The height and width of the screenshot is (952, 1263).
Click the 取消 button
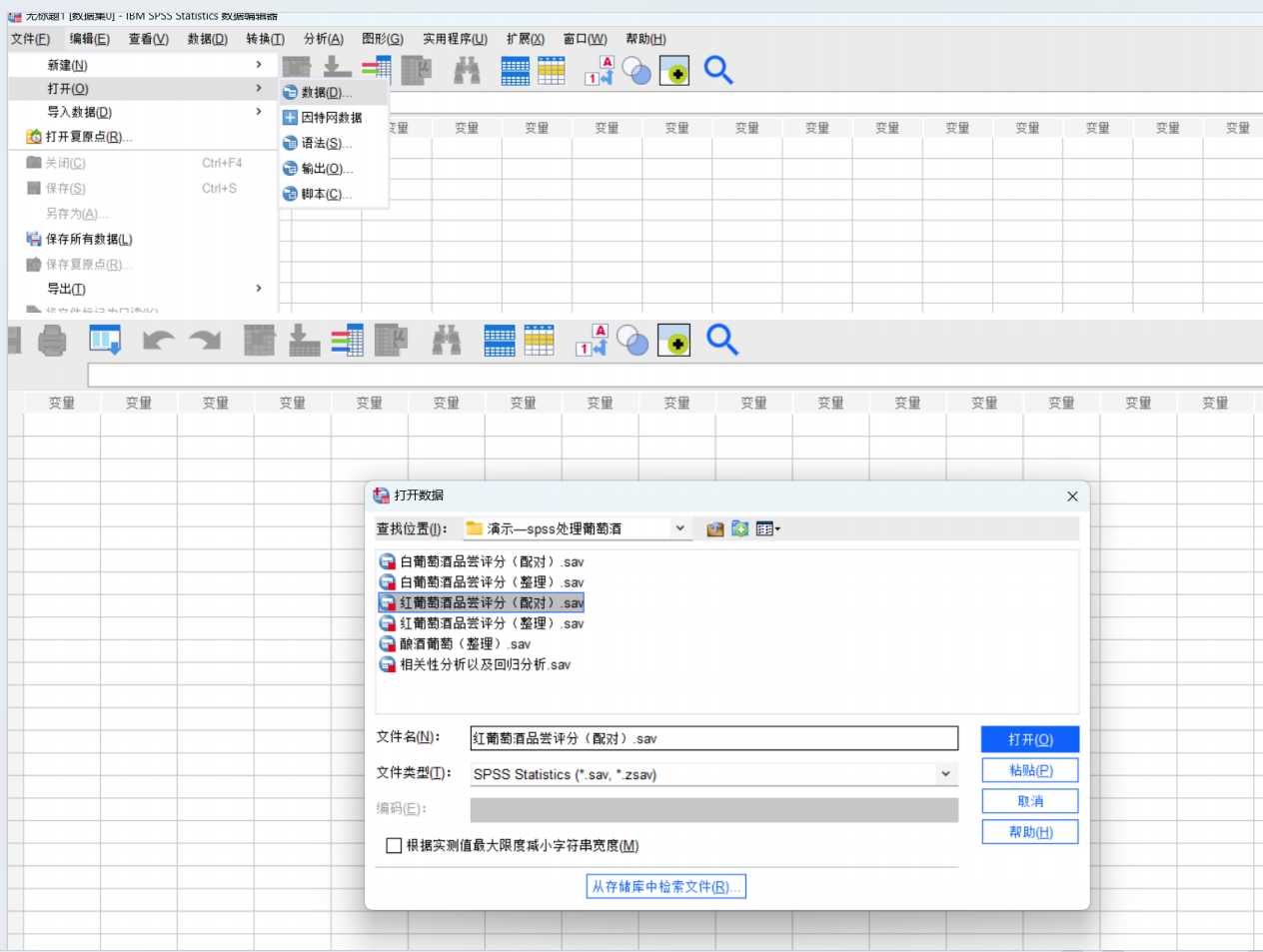coord(1030,801)
